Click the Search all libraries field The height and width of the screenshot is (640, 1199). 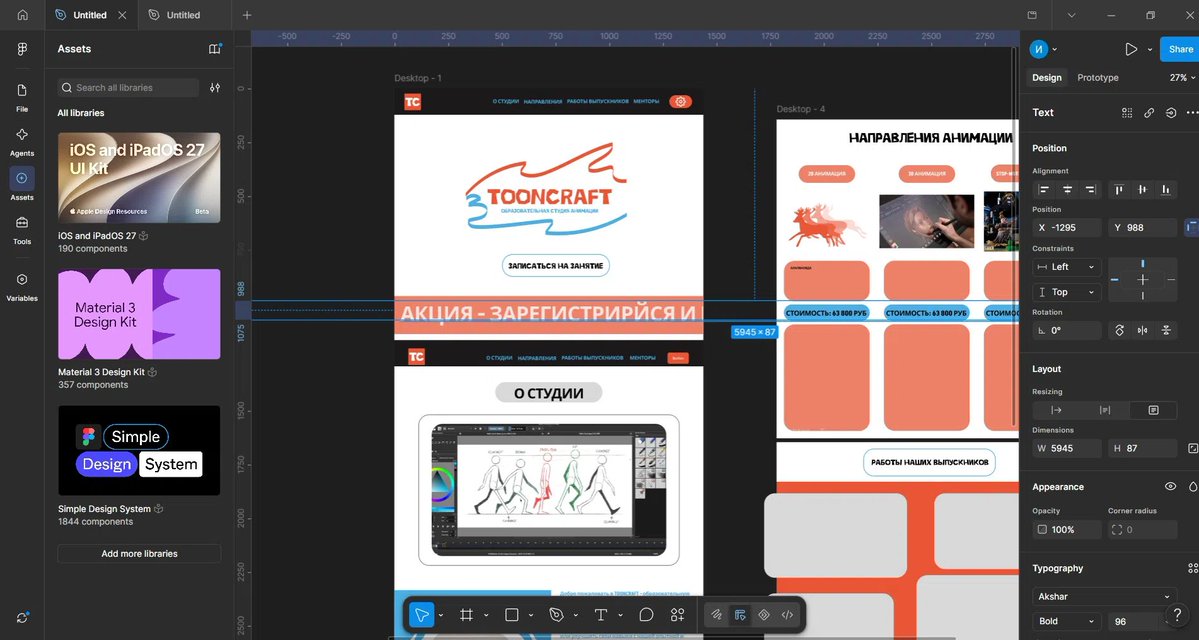(x=128, y=88)
